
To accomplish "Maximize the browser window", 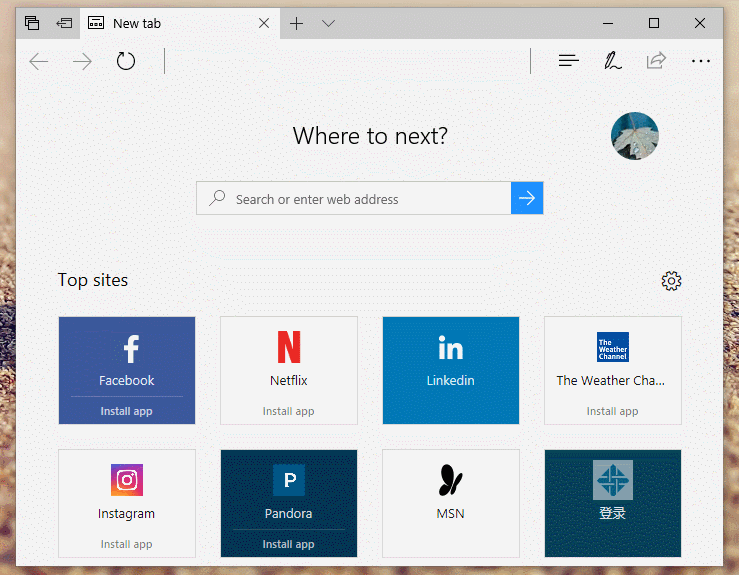I will [x=654, y=23].
